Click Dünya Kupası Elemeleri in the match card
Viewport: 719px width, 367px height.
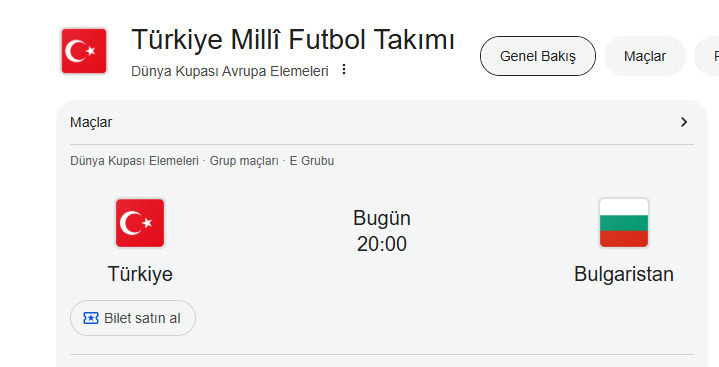pos(134,161)
